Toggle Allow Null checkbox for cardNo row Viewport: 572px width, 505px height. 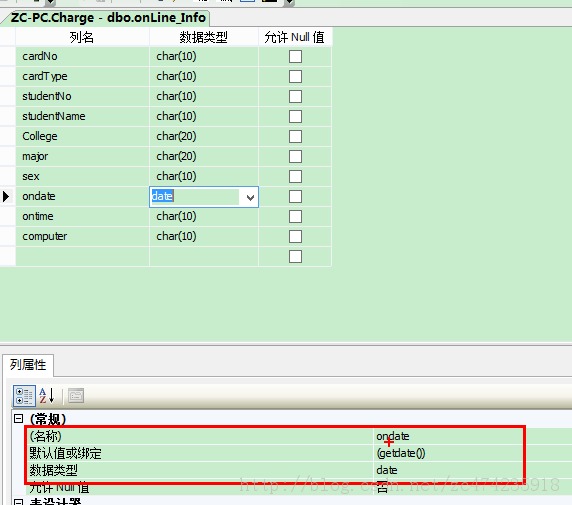pos(295,57)
